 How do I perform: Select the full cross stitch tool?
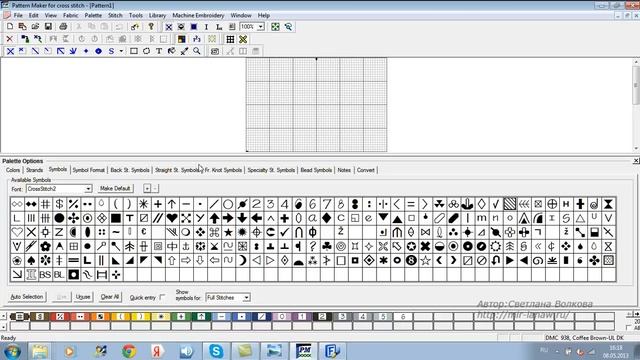(10, 51)
